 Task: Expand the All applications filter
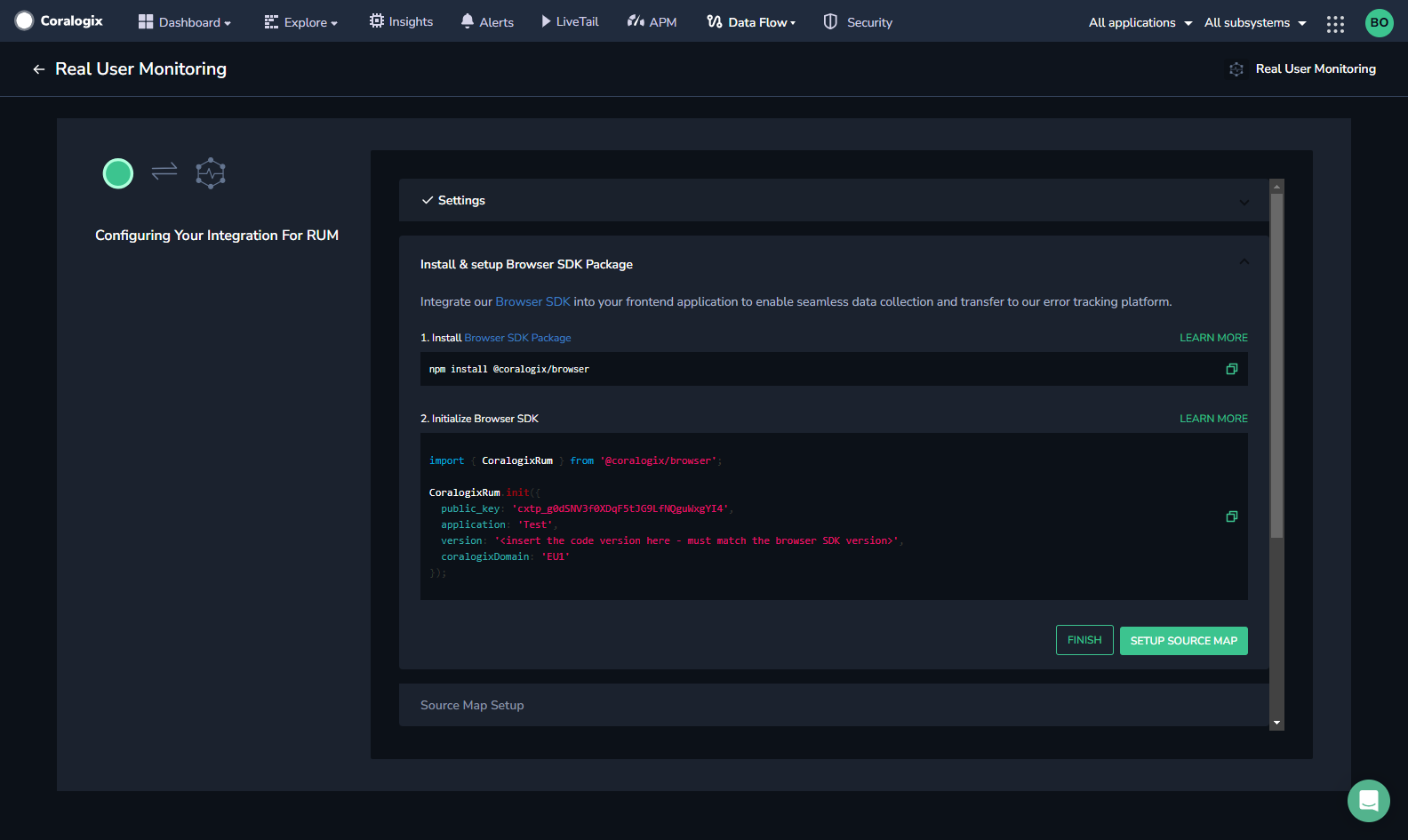point(1140,22)
